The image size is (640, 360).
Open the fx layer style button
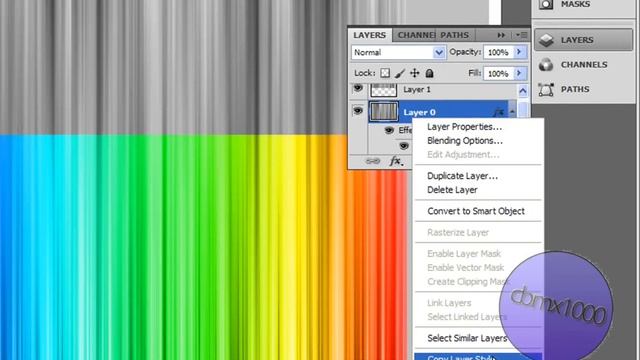pyautogui.click(x=396, y=161)
